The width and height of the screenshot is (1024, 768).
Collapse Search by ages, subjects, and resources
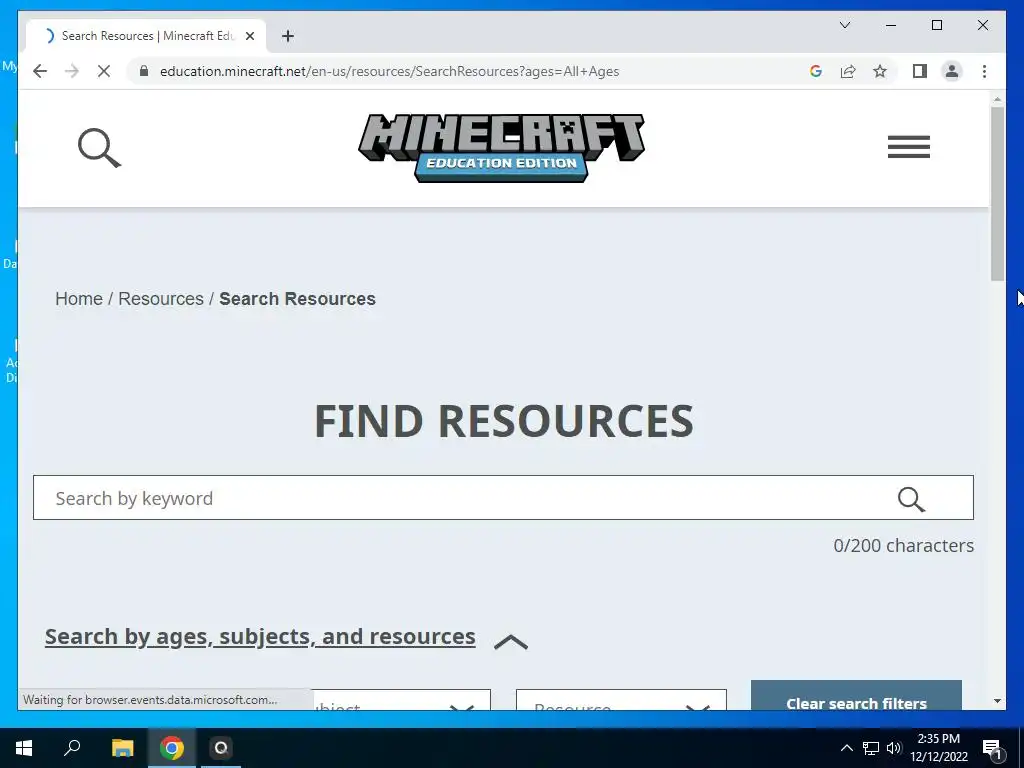tap(260, 637)
